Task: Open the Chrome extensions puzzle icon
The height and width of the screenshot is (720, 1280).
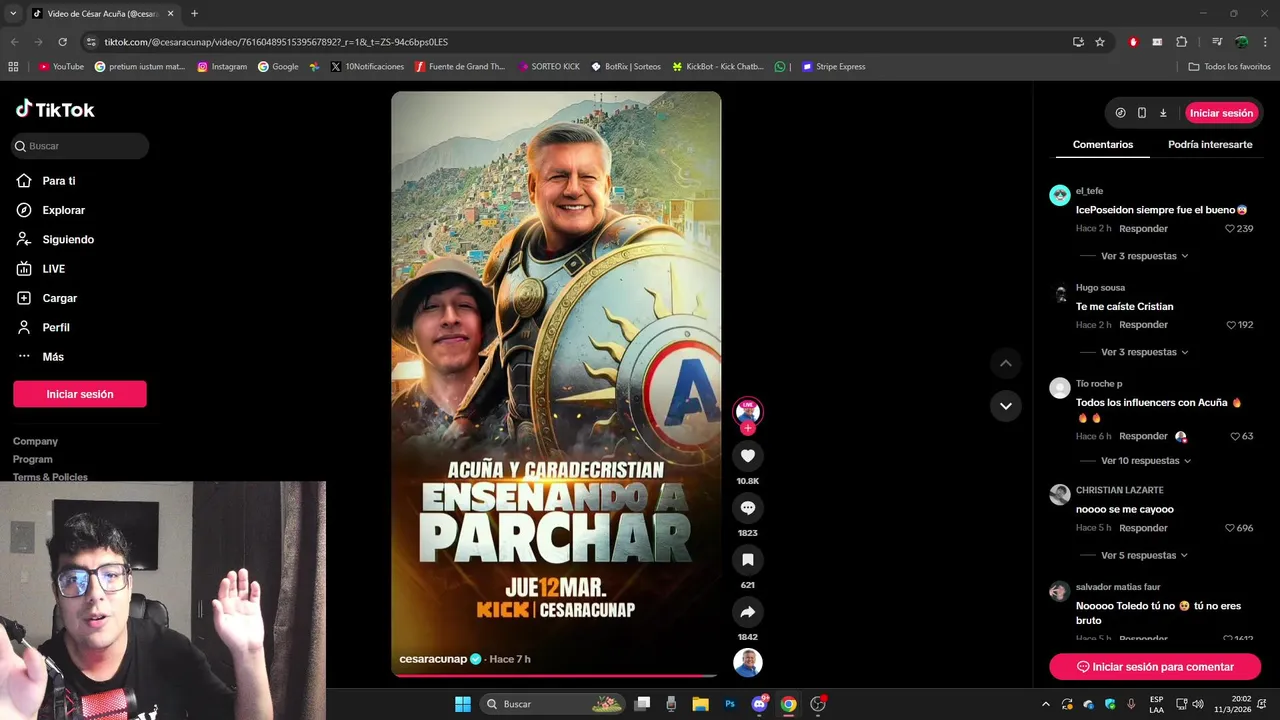Action: tap(1181, 42)
